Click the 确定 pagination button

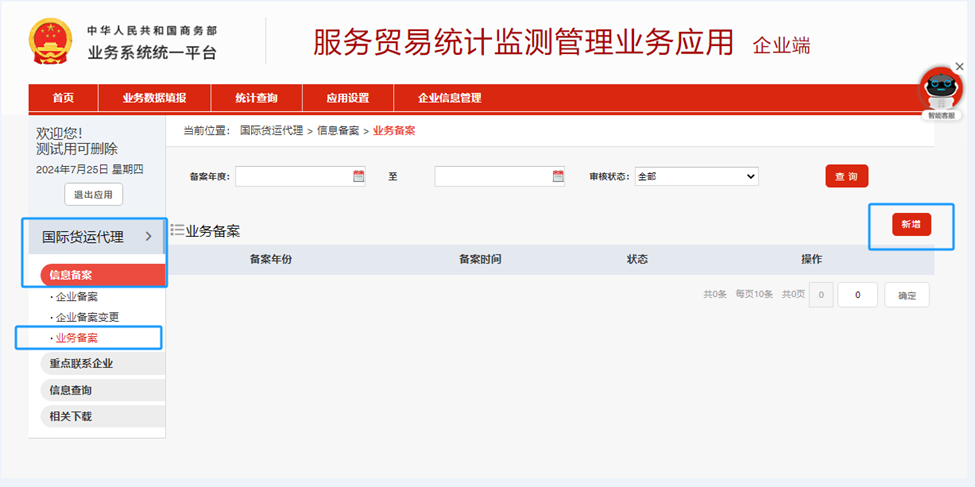tap(907, 295)
